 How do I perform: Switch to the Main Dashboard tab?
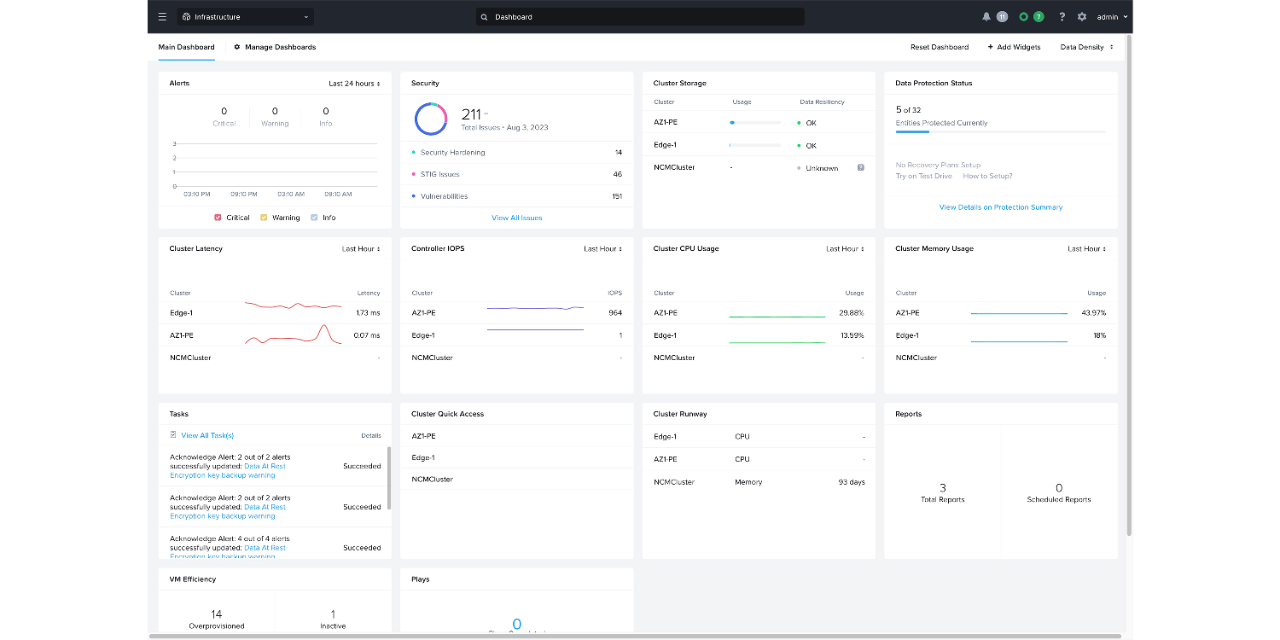click(186, 47)
